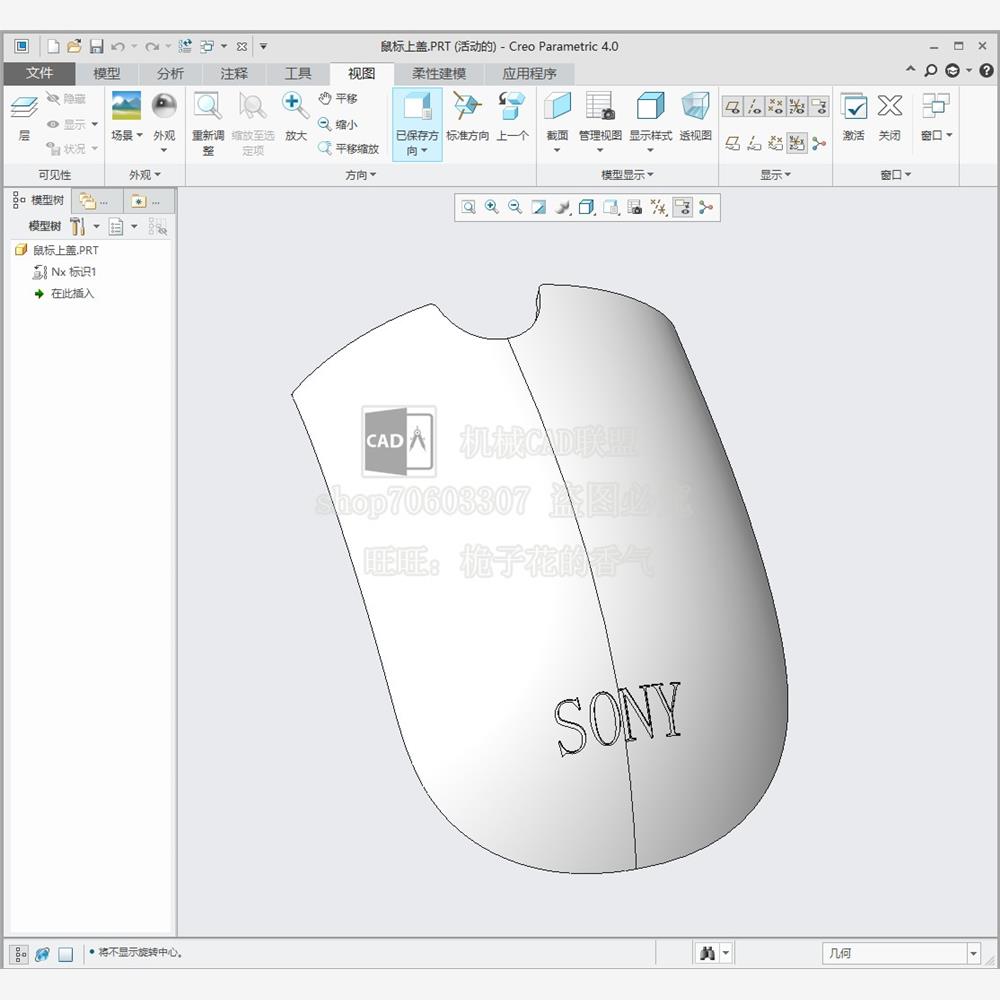
Task: Undo the last action
Action: click(x=118, y=47)
